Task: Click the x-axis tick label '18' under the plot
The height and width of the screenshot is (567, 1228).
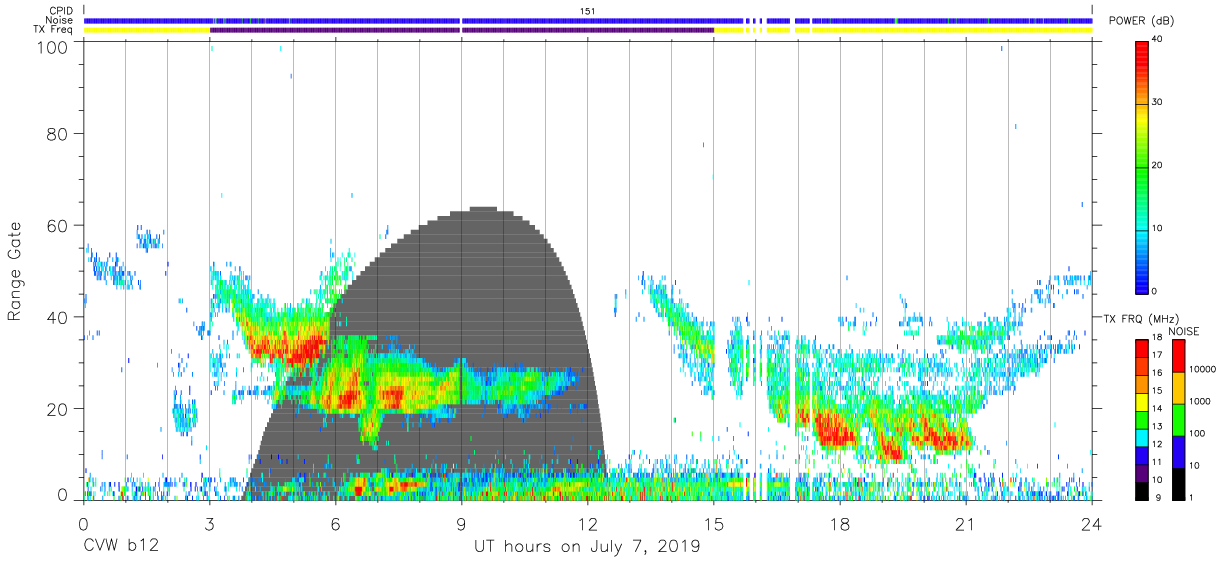Action: click(x=839, y=522)
